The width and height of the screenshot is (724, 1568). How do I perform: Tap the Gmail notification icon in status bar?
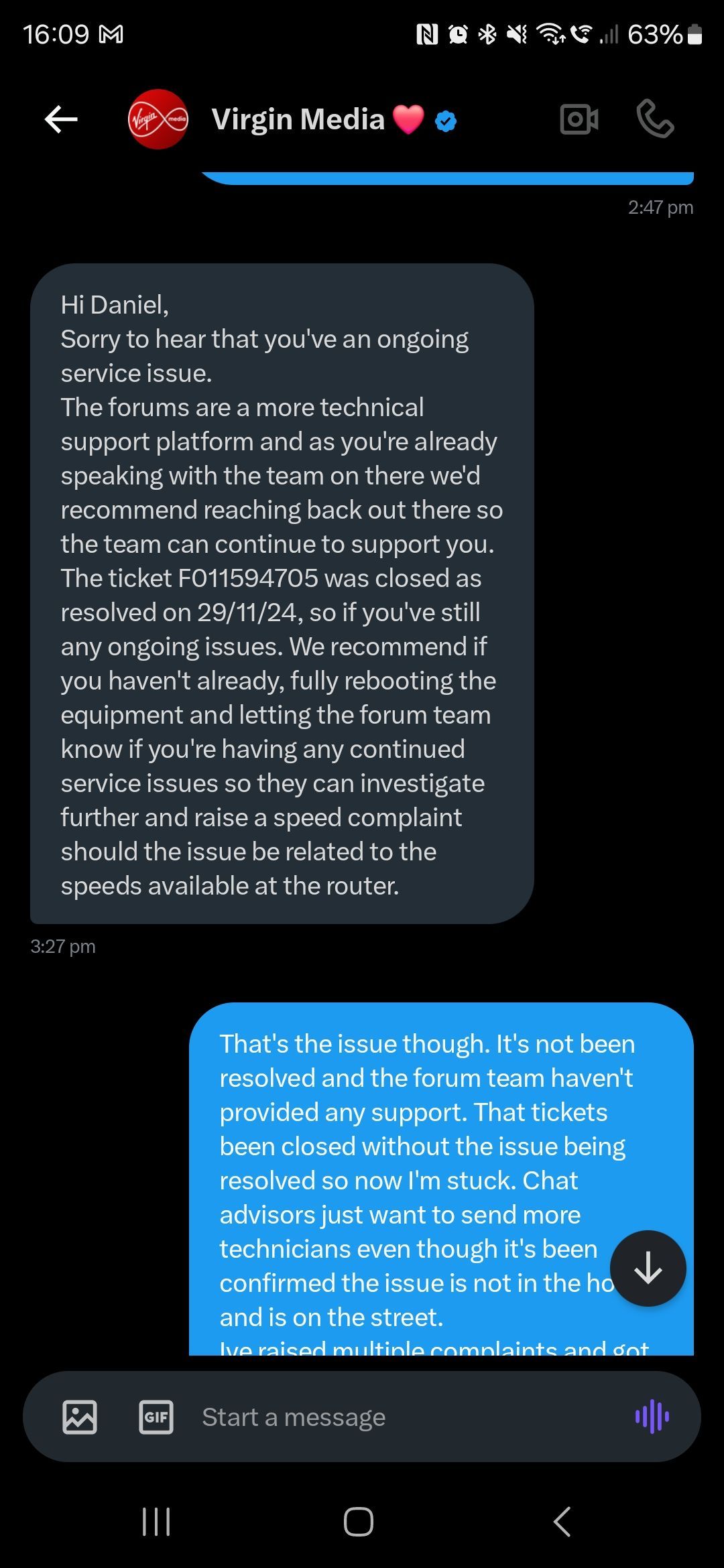click(111, 34)
